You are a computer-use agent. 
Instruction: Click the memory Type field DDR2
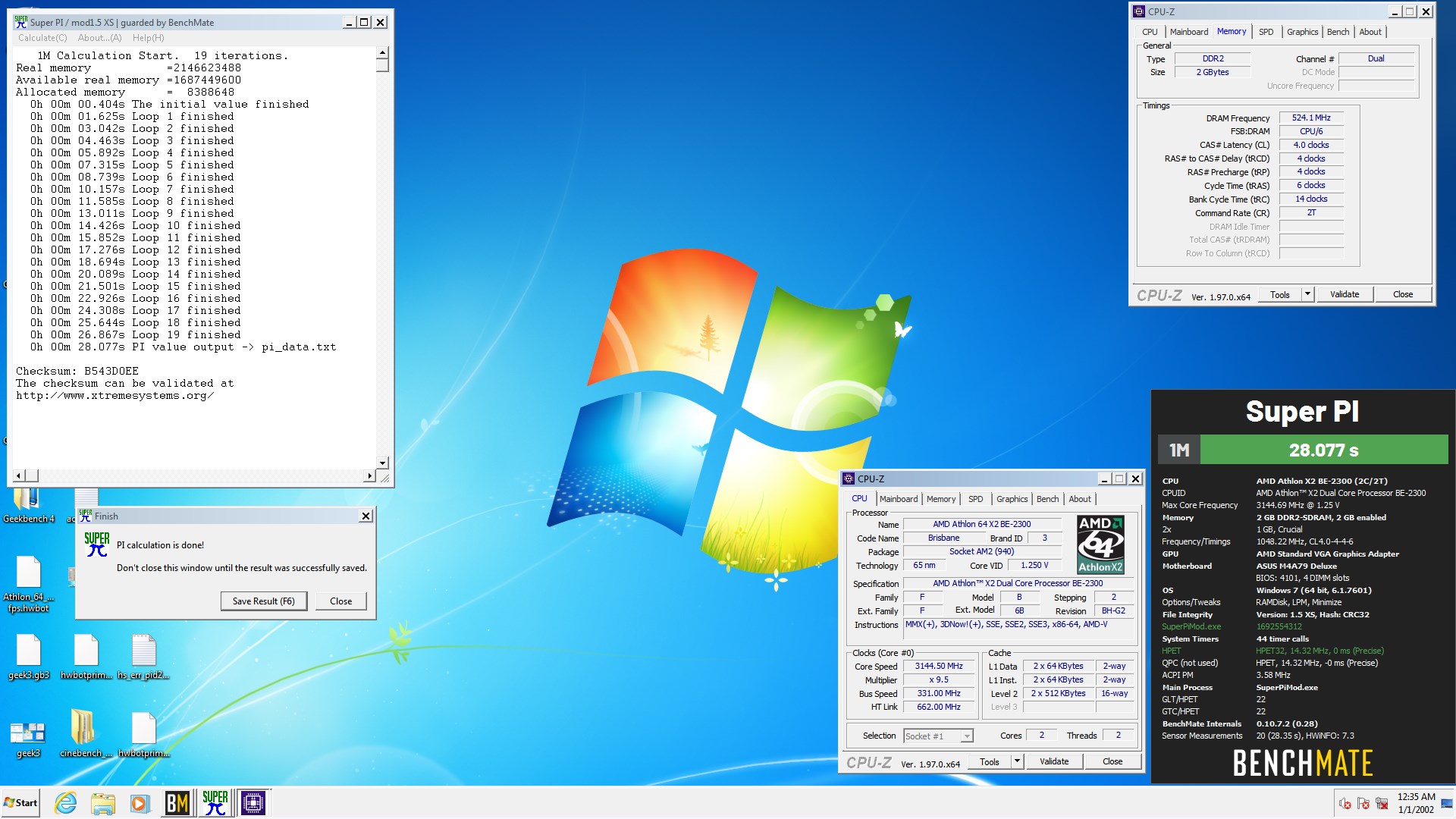[1213, 58]
